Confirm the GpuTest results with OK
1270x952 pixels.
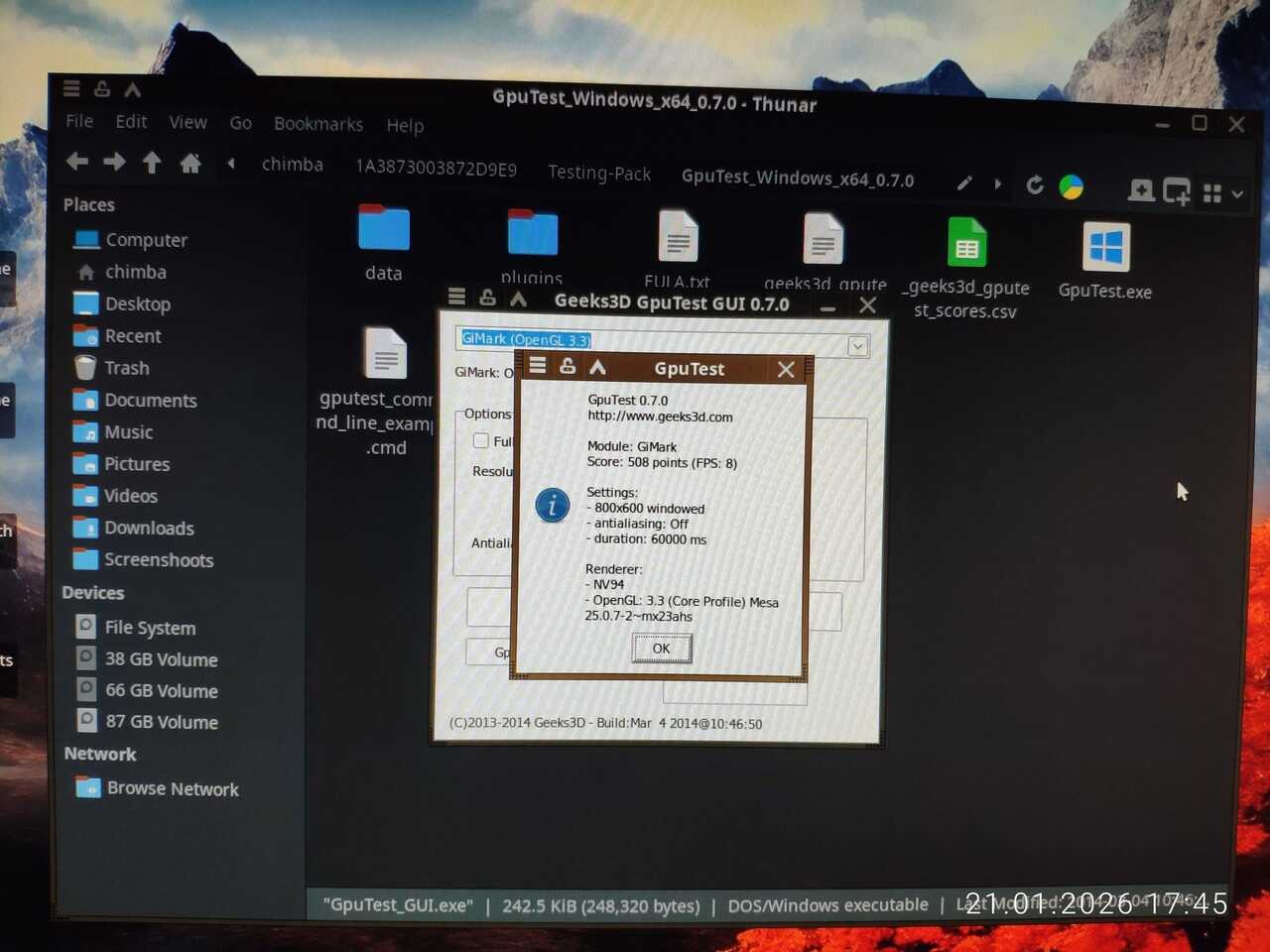(x=661, y=649)
